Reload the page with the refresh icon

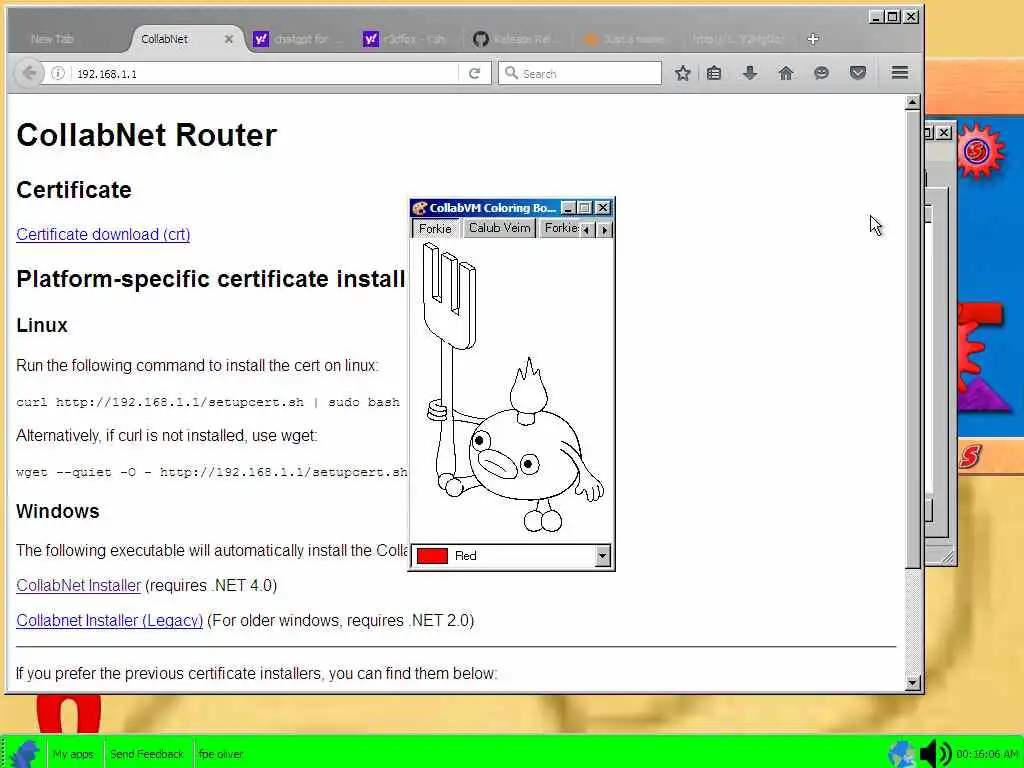pyautogui.click(x=474, y=74)
